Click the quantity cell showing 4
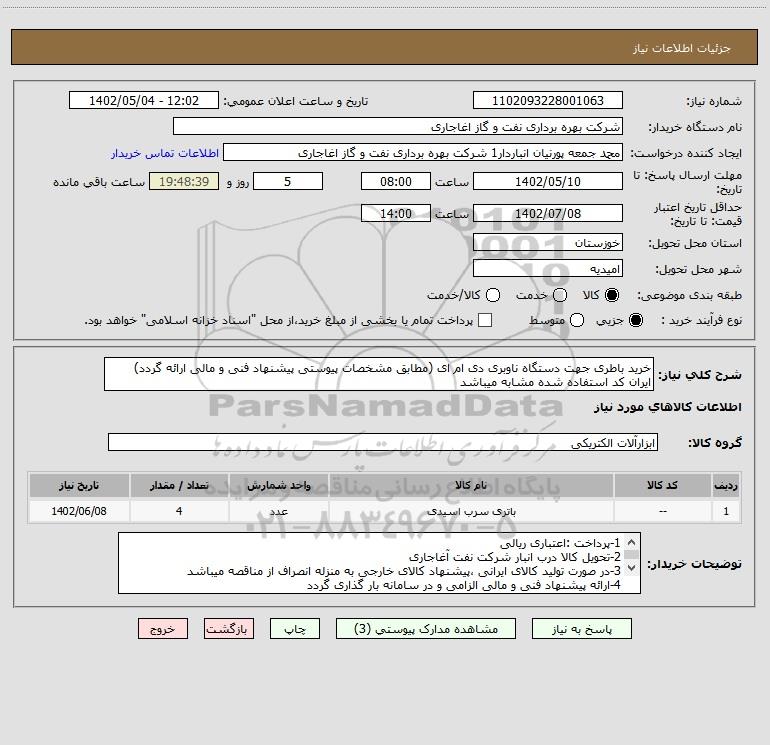This screenshot has width=770, height=745. point(179,511)
